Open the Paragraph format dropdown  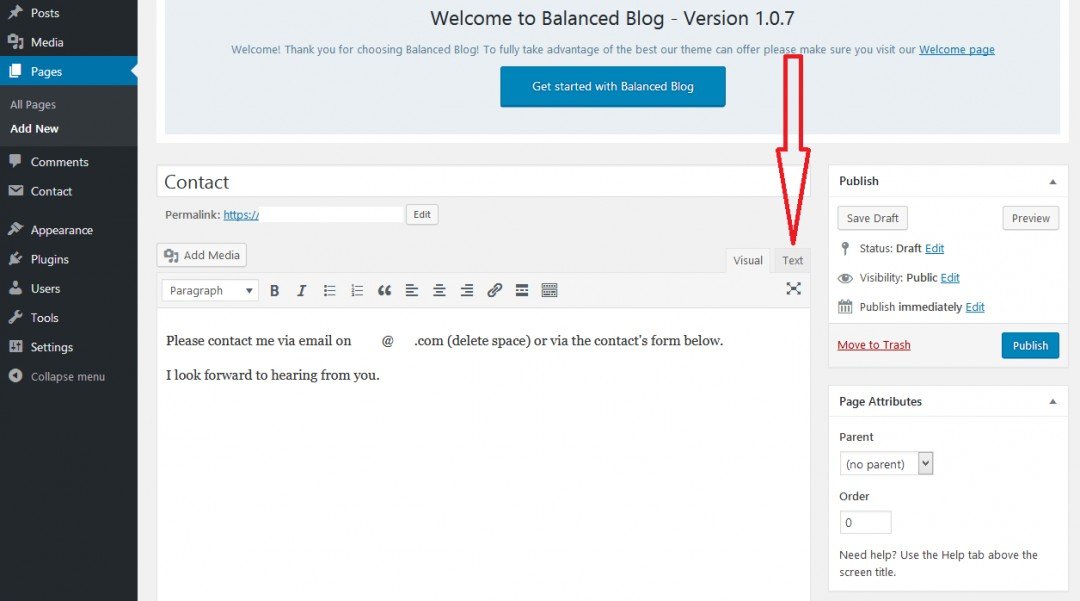click(x=210, y=291)
